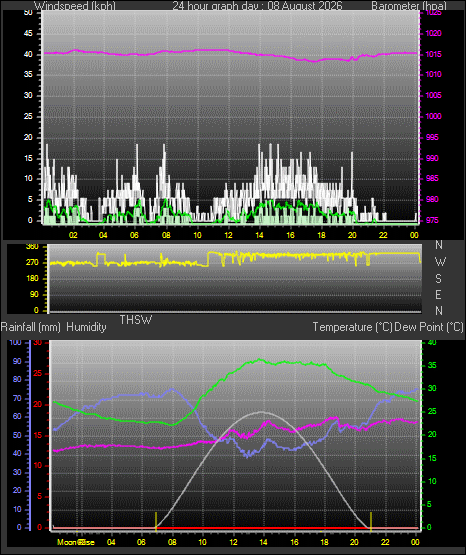This screenshot has width=466, height=555.
Task: Click the 270 wind direction scale value
Action: 32,263
